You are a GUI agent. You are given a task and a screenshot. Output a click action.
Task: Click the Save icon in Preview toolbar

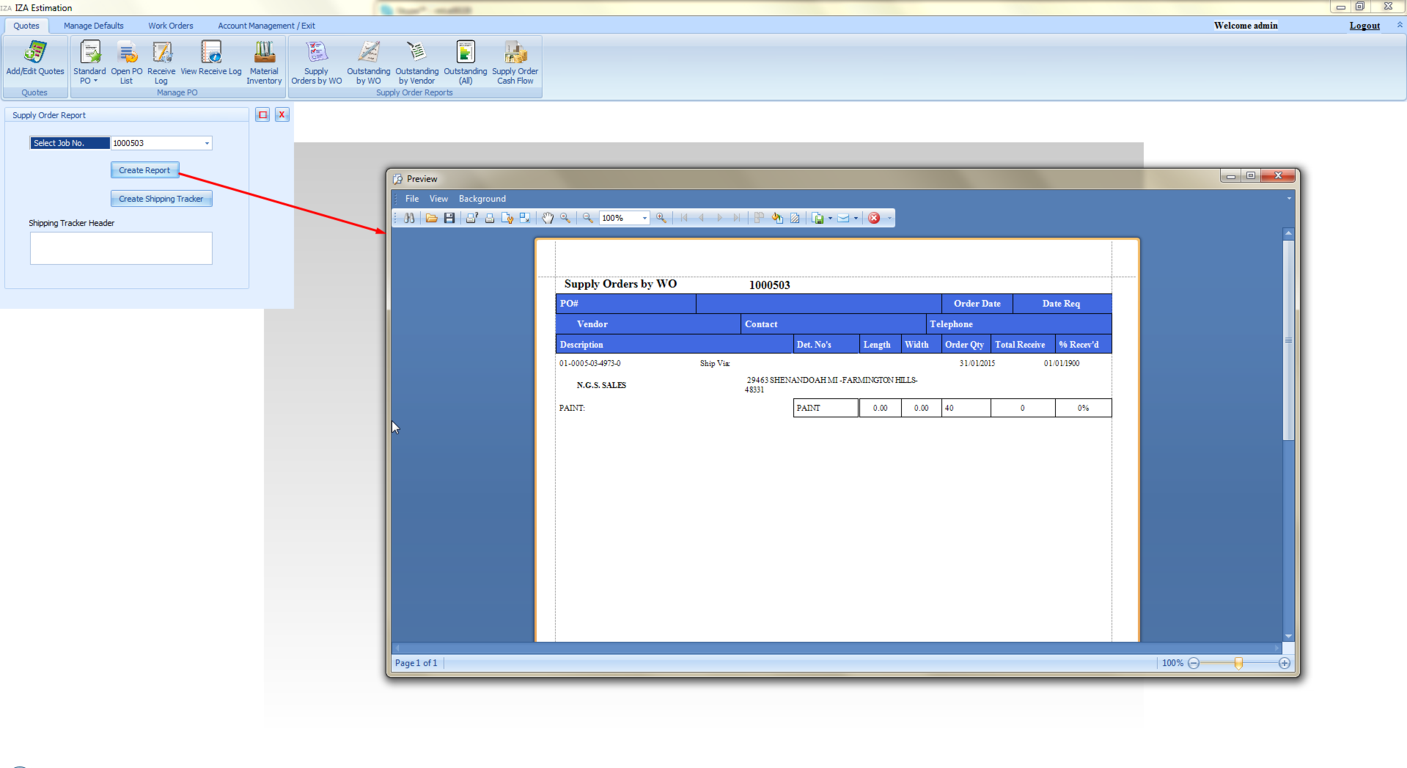[x=449, y=218]
